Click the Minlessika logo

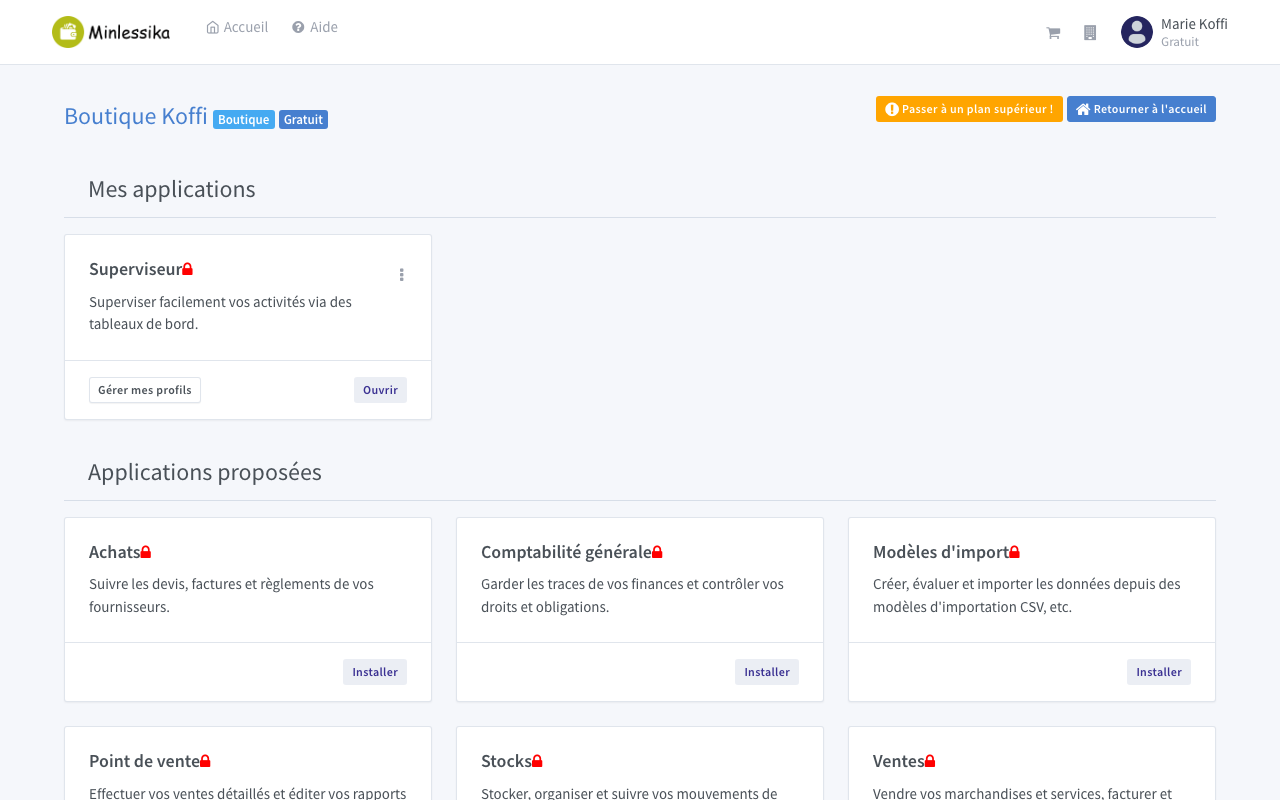111,32
